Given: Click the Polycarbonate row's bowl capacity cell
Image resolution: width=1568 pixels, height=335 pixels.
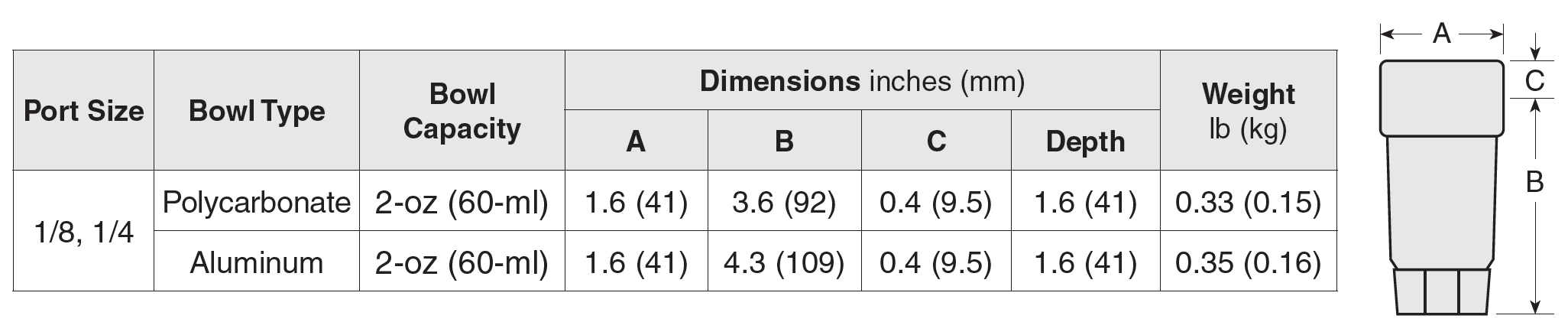Looking at the screenshot, I should pos(462,202).
